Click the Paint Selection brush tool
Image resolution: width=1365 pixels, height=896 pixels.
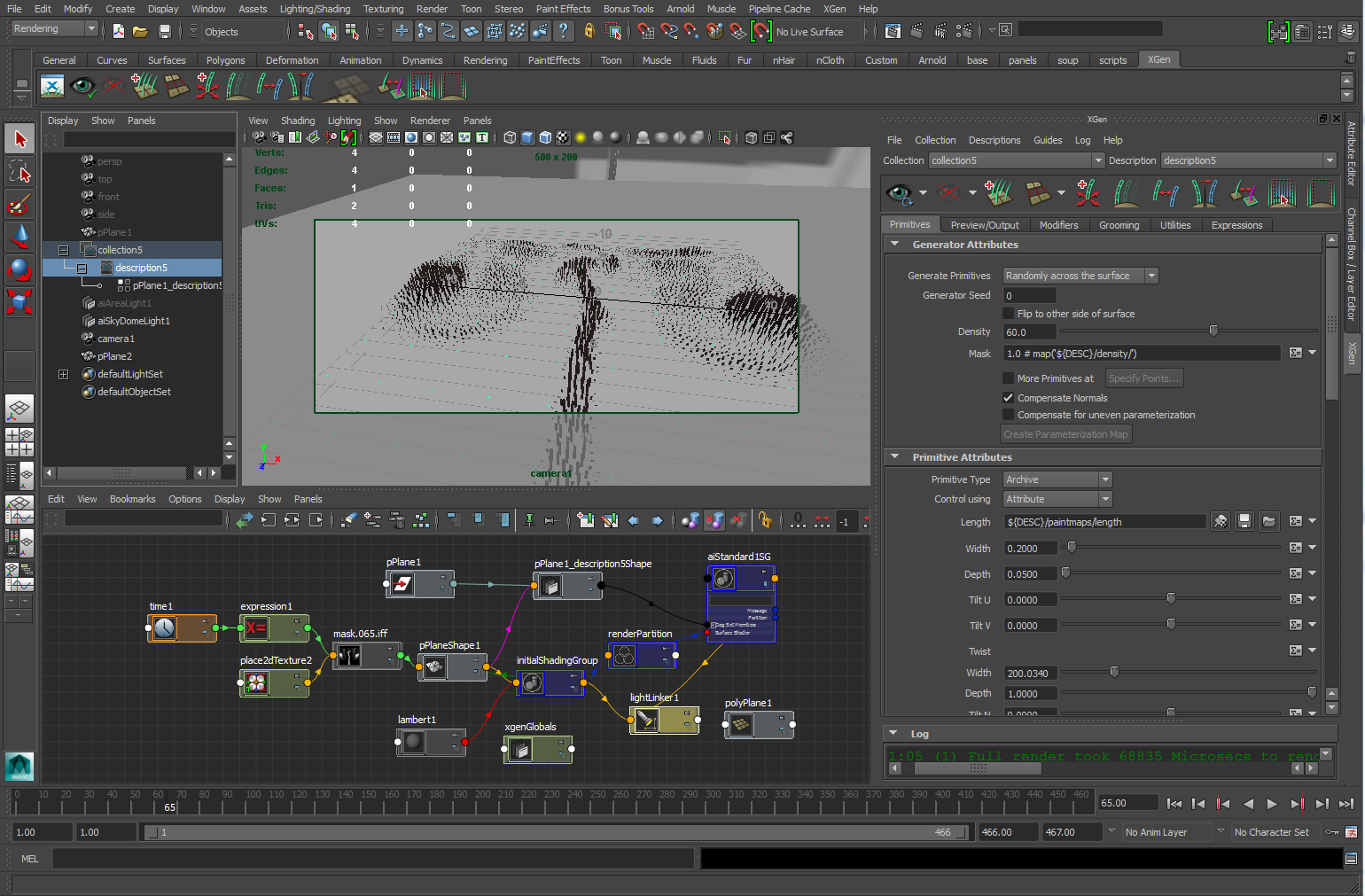(x=19, y=205)
